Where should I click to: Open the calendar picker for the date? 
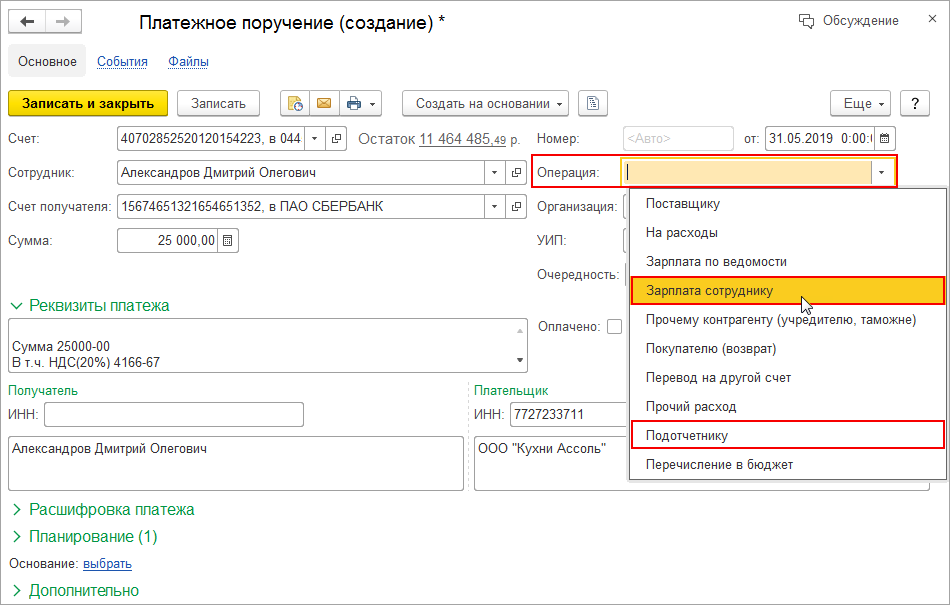884,139
